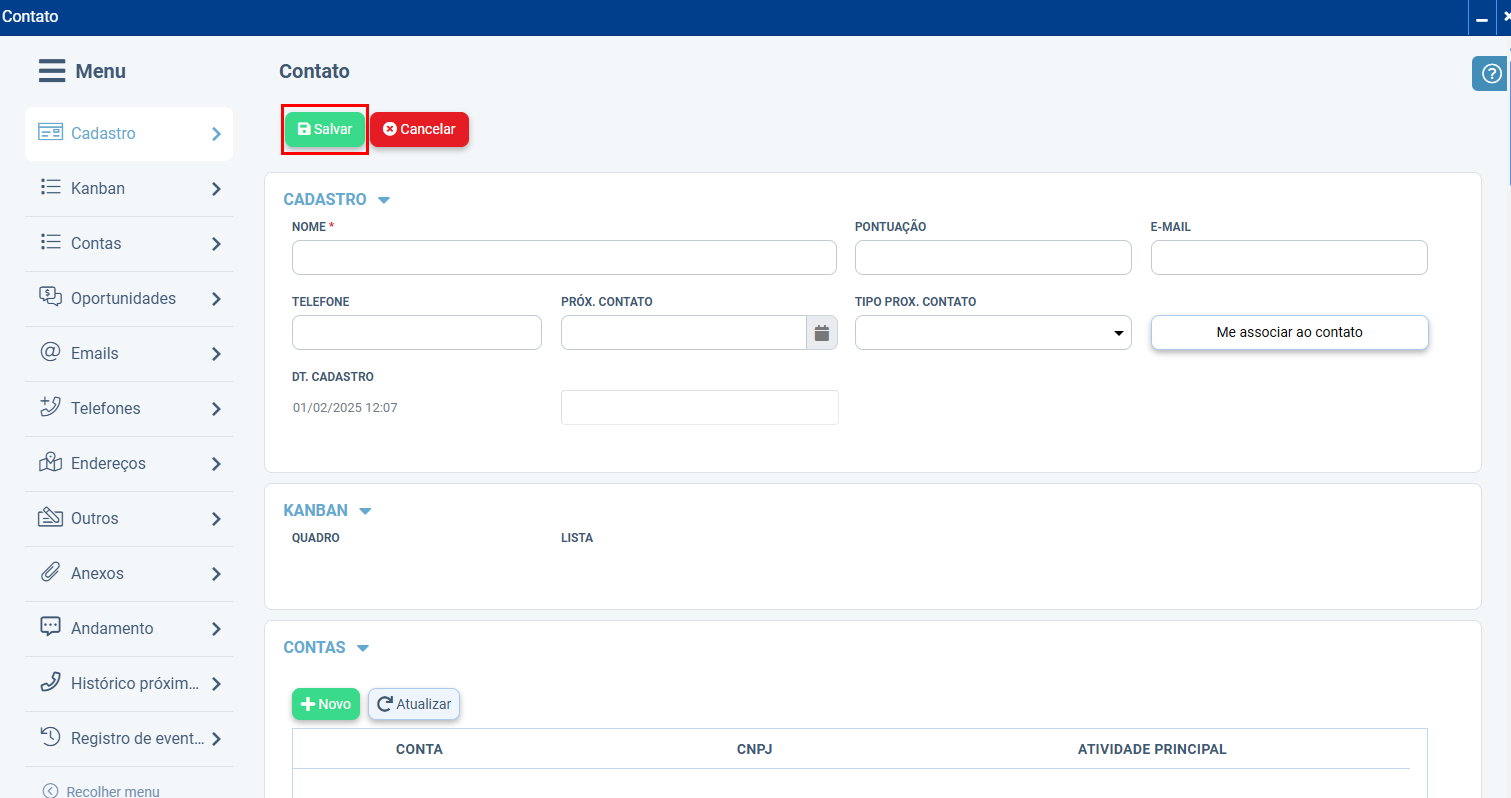Click the Atualizar refresh button
Screen dimensions: 1511x798
(414, 704)
